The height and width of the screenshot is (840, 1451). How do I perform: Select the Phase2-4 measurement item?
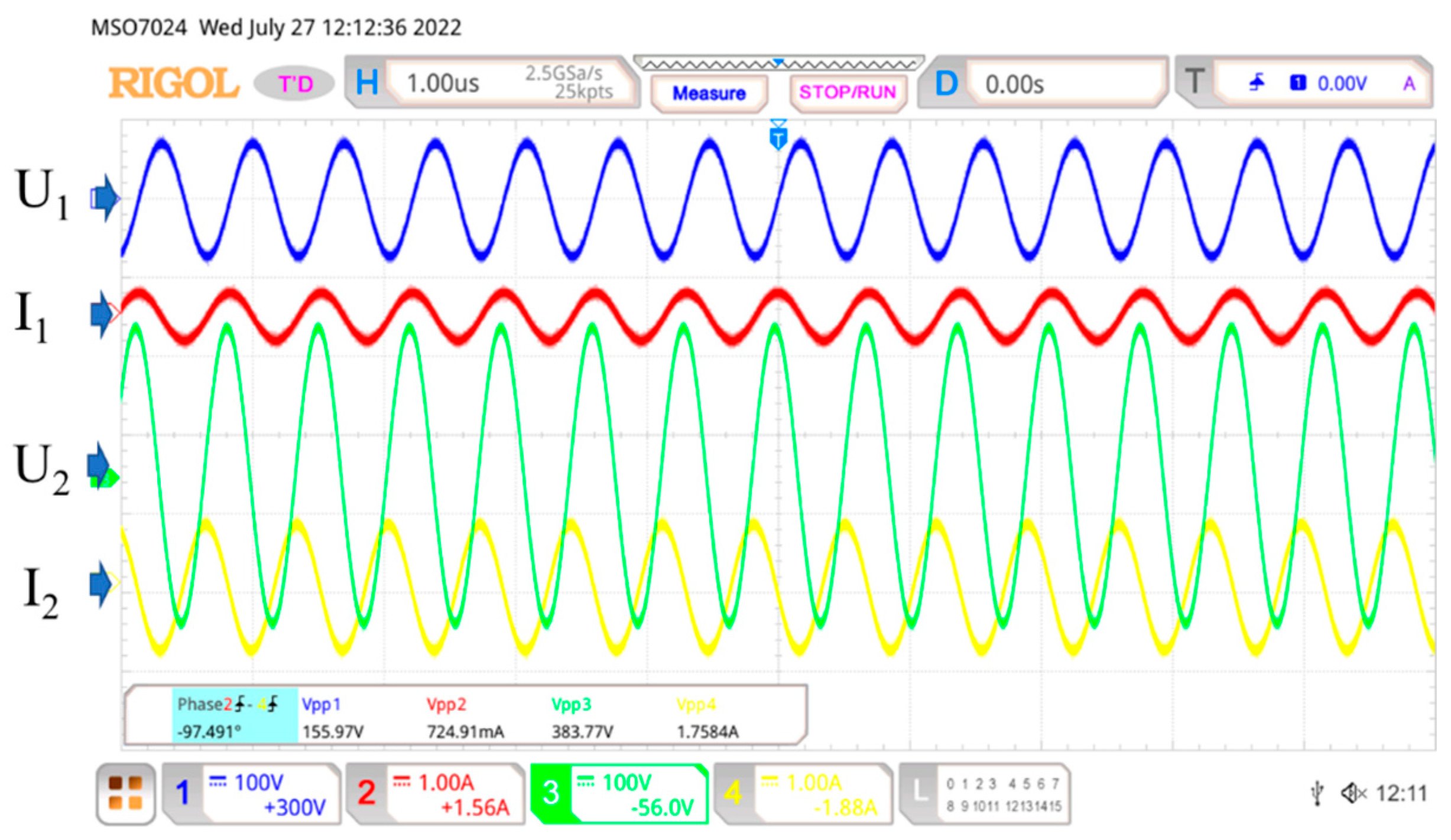pos(234,716)
